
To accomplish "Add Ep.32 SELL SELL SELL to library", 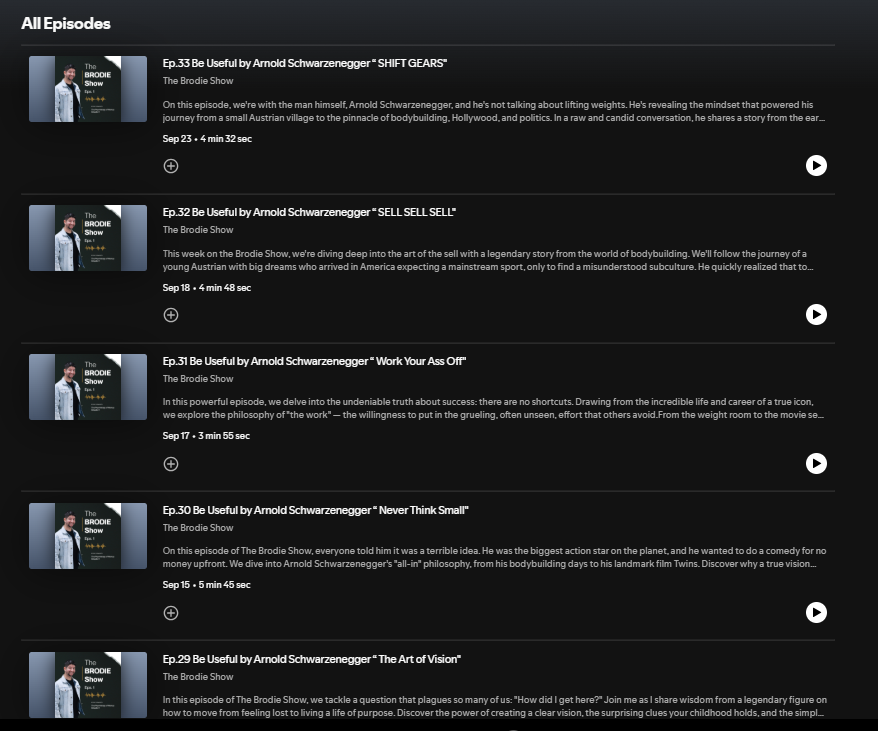I will point(171,315).
